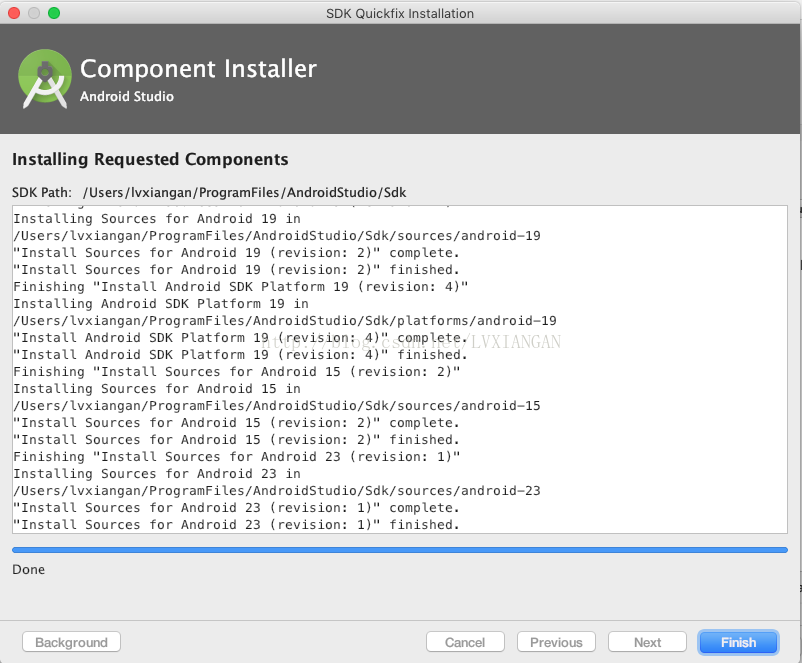The width and height of the screenshot is (802, 663).
Task: Click 'Install Sources for Android 15' finished line
Action: pos(237,439)
